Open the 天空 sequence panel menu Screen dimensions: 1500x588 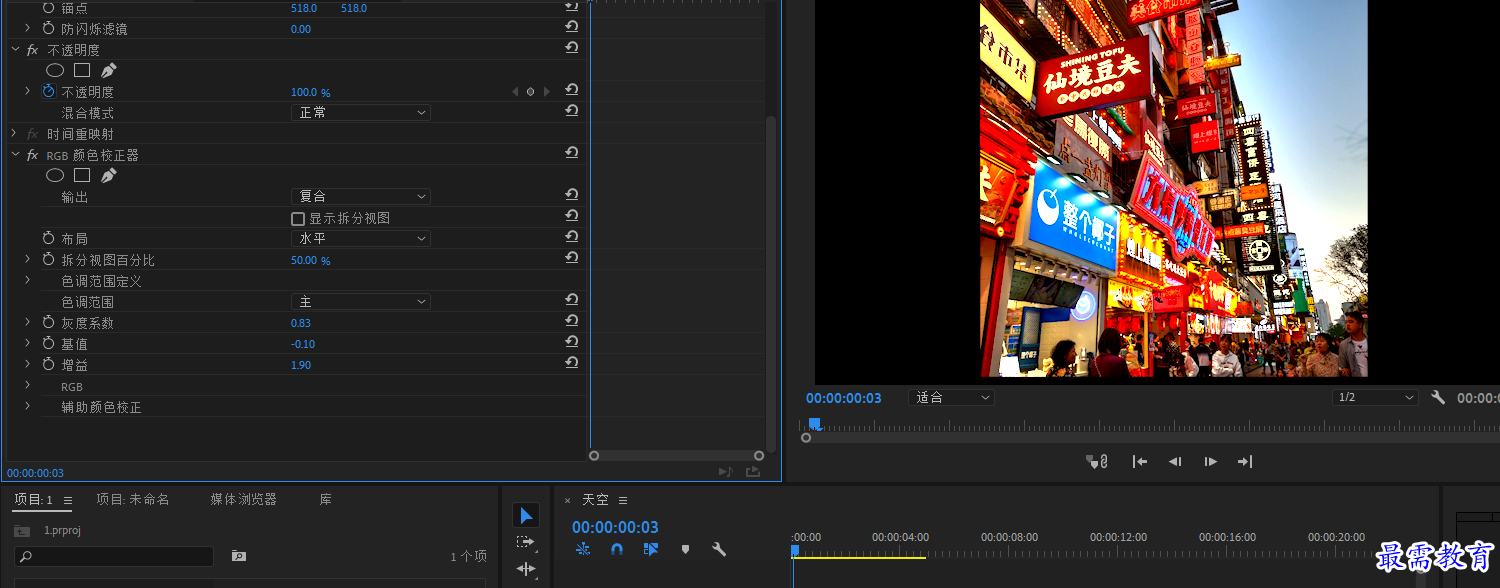622,500
